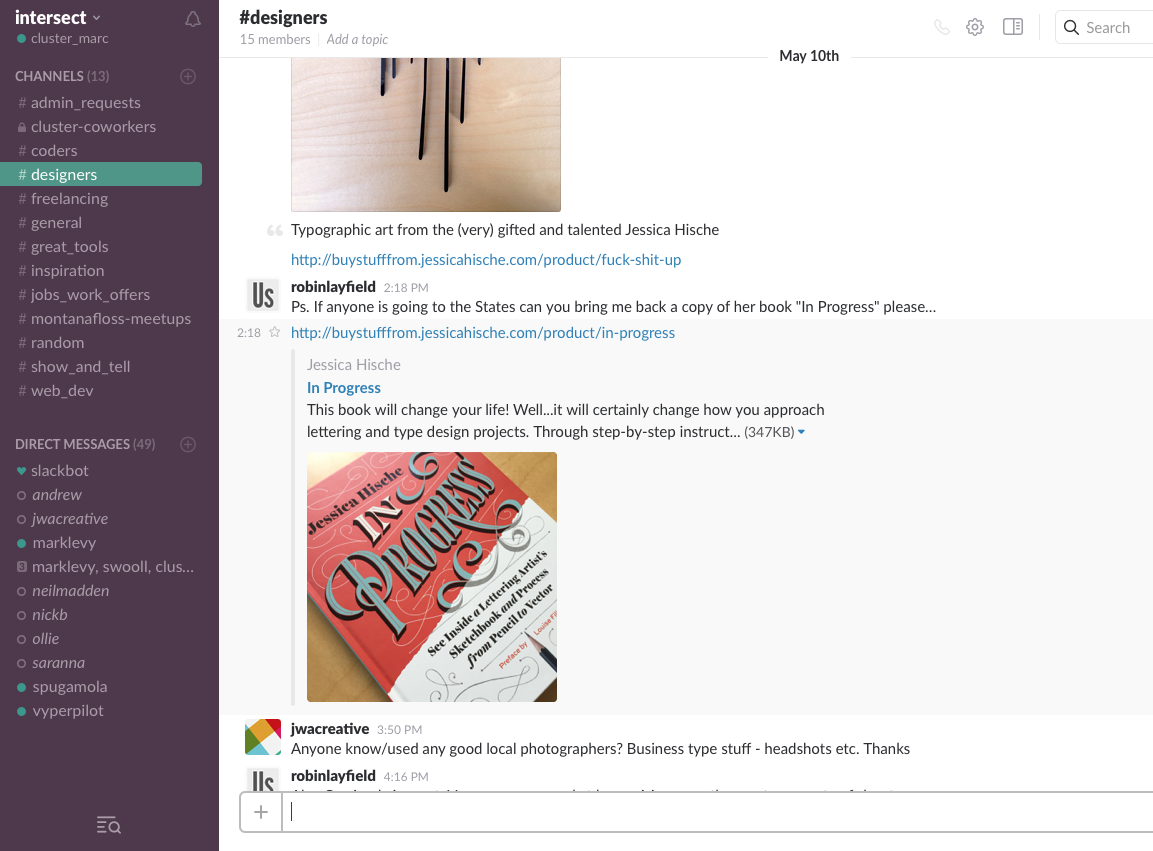The width and height of the screenshot is (1153, 851).
Task: Click the quote mark icon beside typographic art text
Action: point(274,231)
